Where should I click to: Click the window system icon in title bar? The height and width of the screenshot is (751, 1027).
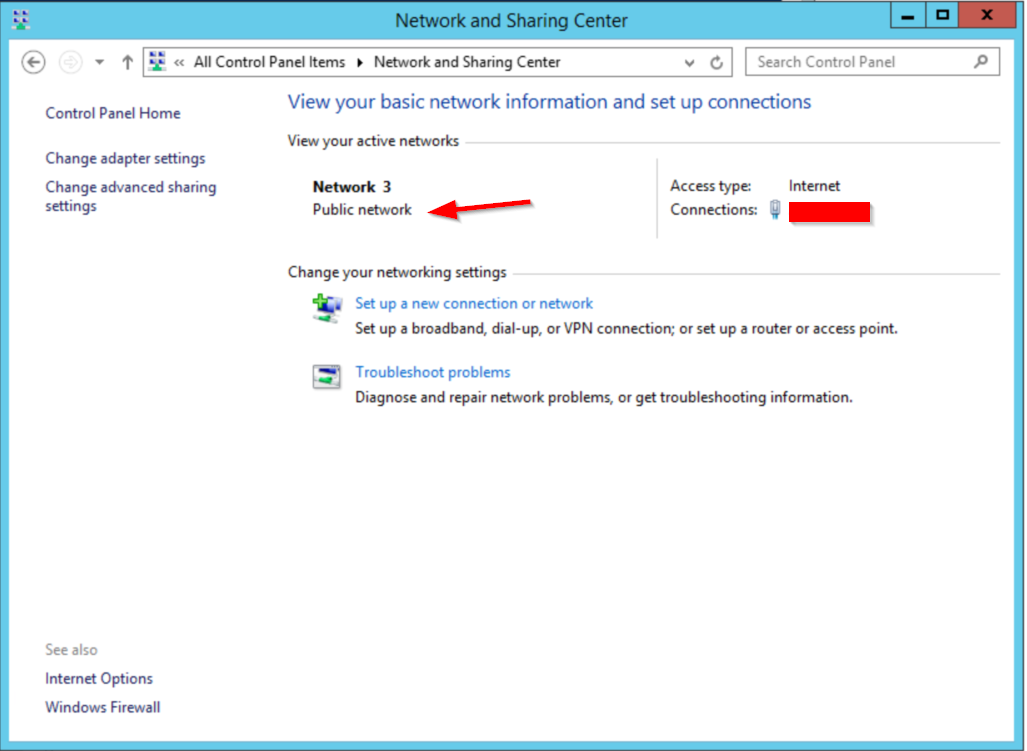click(21, 20)
